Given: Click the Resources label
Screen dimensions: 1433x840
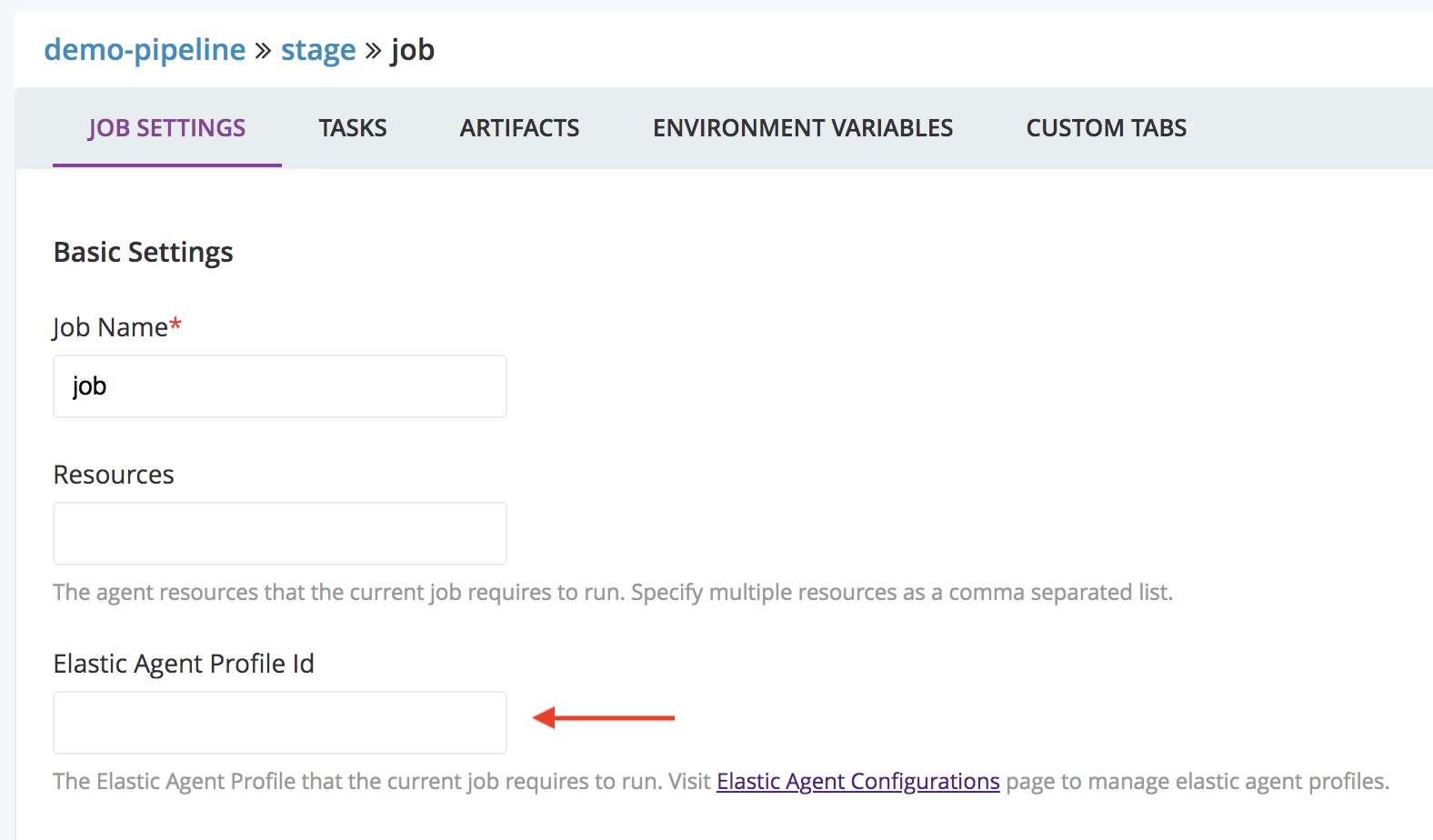Looking at the screenshot, I should click(x=114, y=475).
